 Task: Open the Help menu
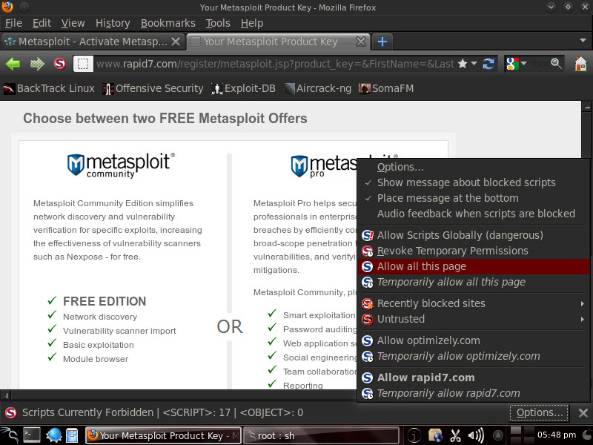click(x=252, y=23)
